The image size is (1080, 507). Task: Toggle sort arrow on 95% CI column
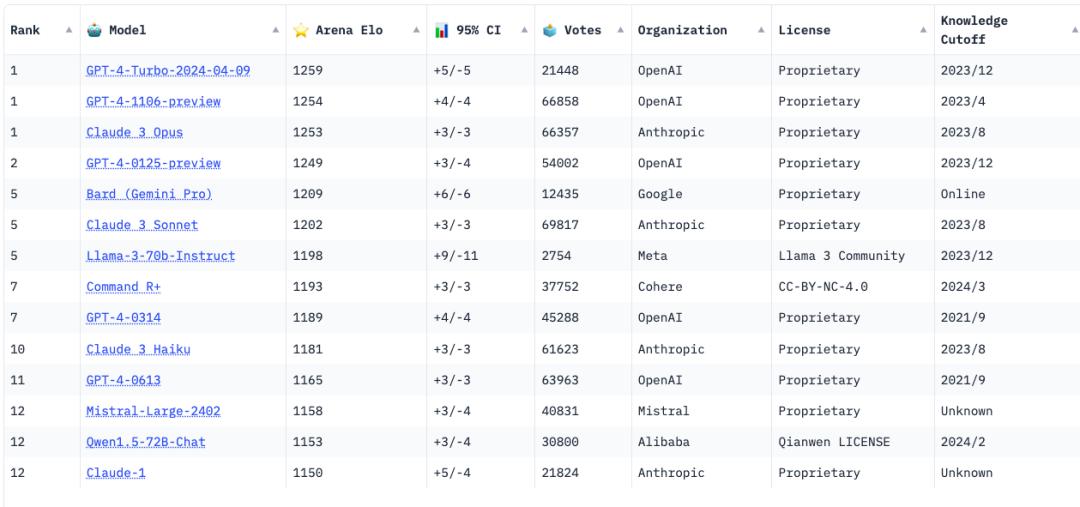click(524, 30)
